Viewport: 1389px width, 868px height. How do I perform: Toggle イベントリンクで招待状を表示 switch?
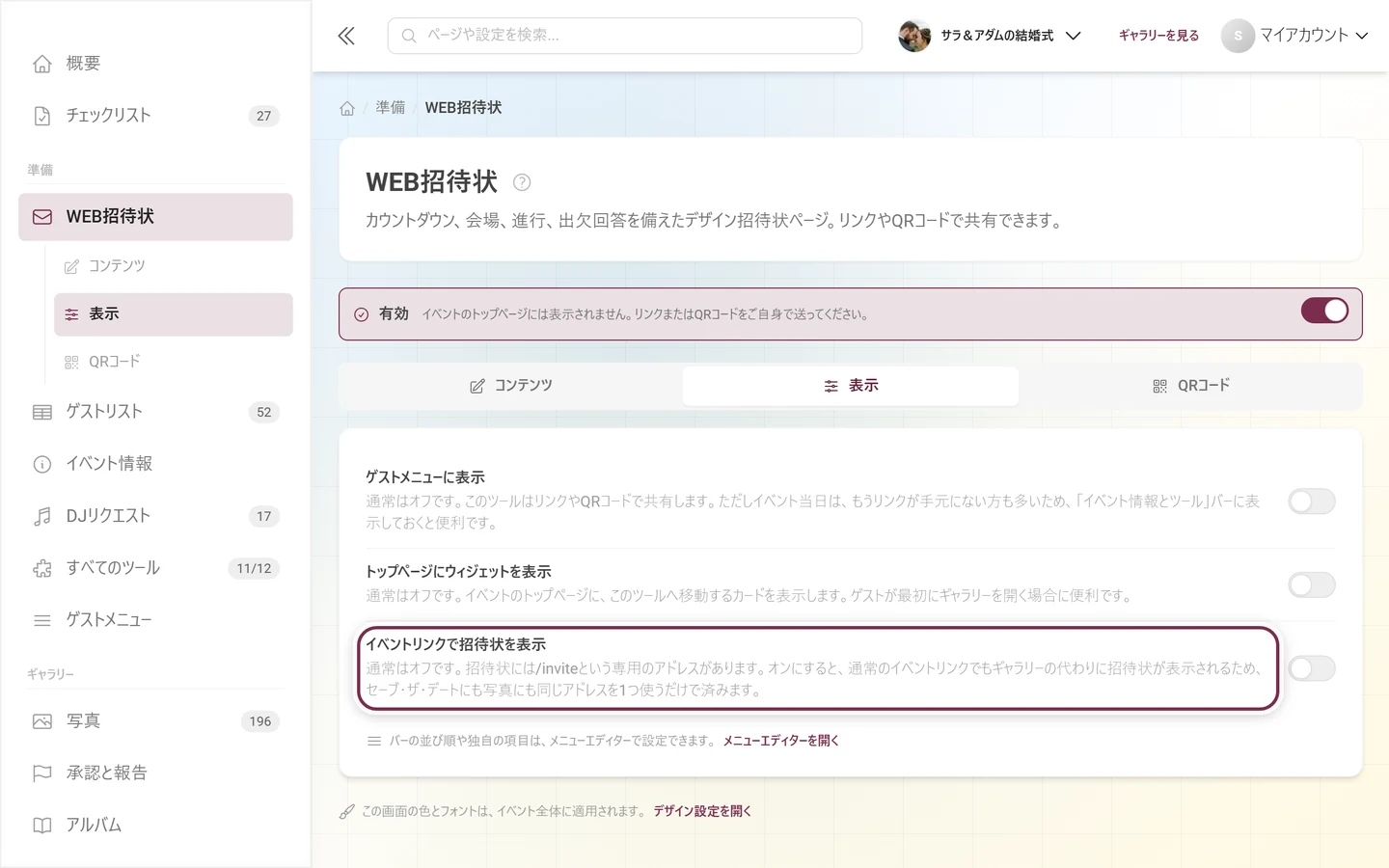click(1312, 668)
